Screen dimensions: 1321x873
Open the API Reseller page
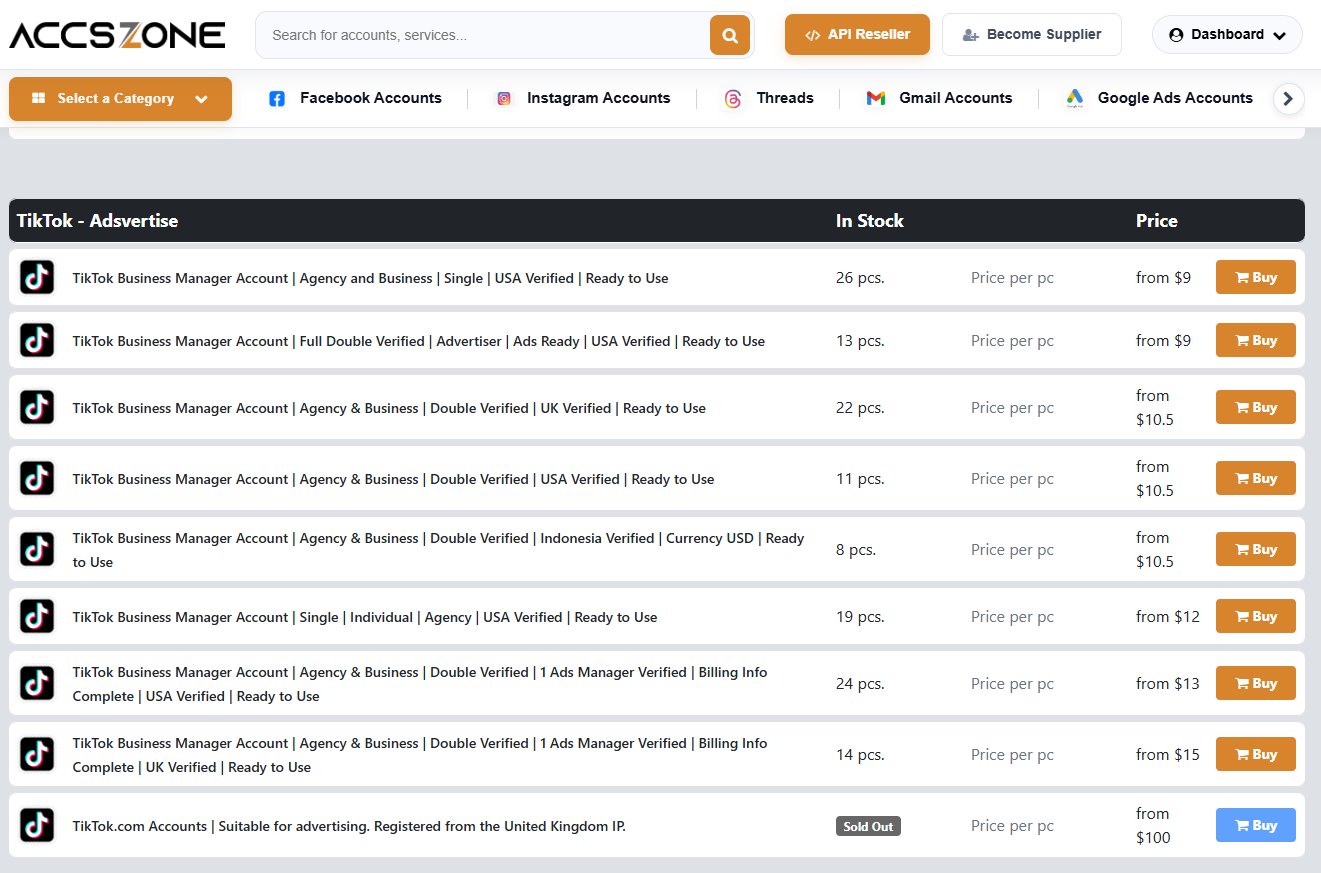pos(857,34)
